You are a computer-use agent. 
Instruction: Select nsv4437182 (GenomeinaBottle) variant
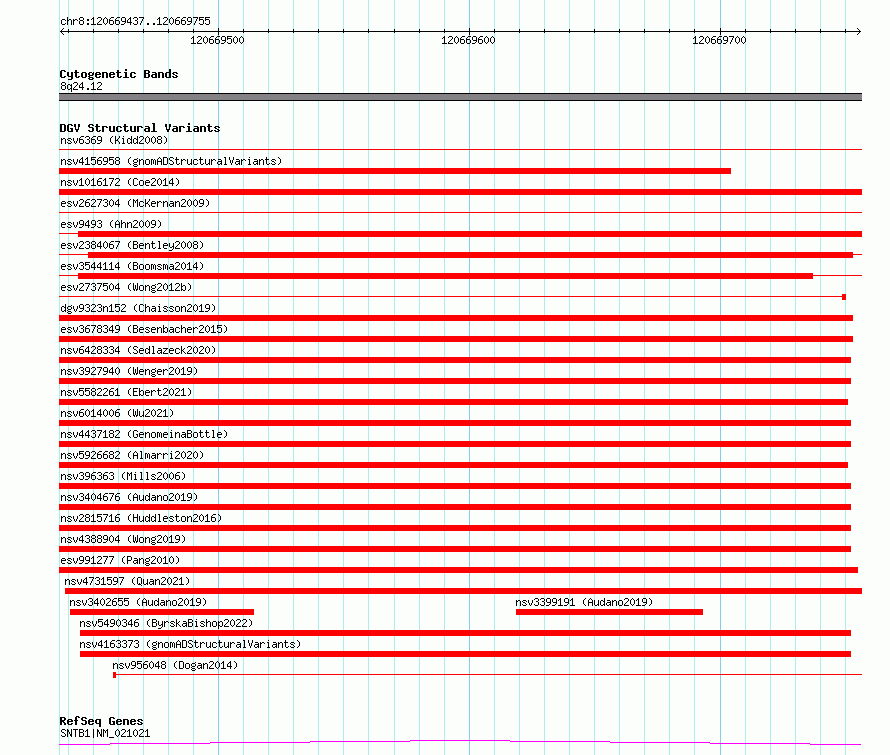(144, 434)
